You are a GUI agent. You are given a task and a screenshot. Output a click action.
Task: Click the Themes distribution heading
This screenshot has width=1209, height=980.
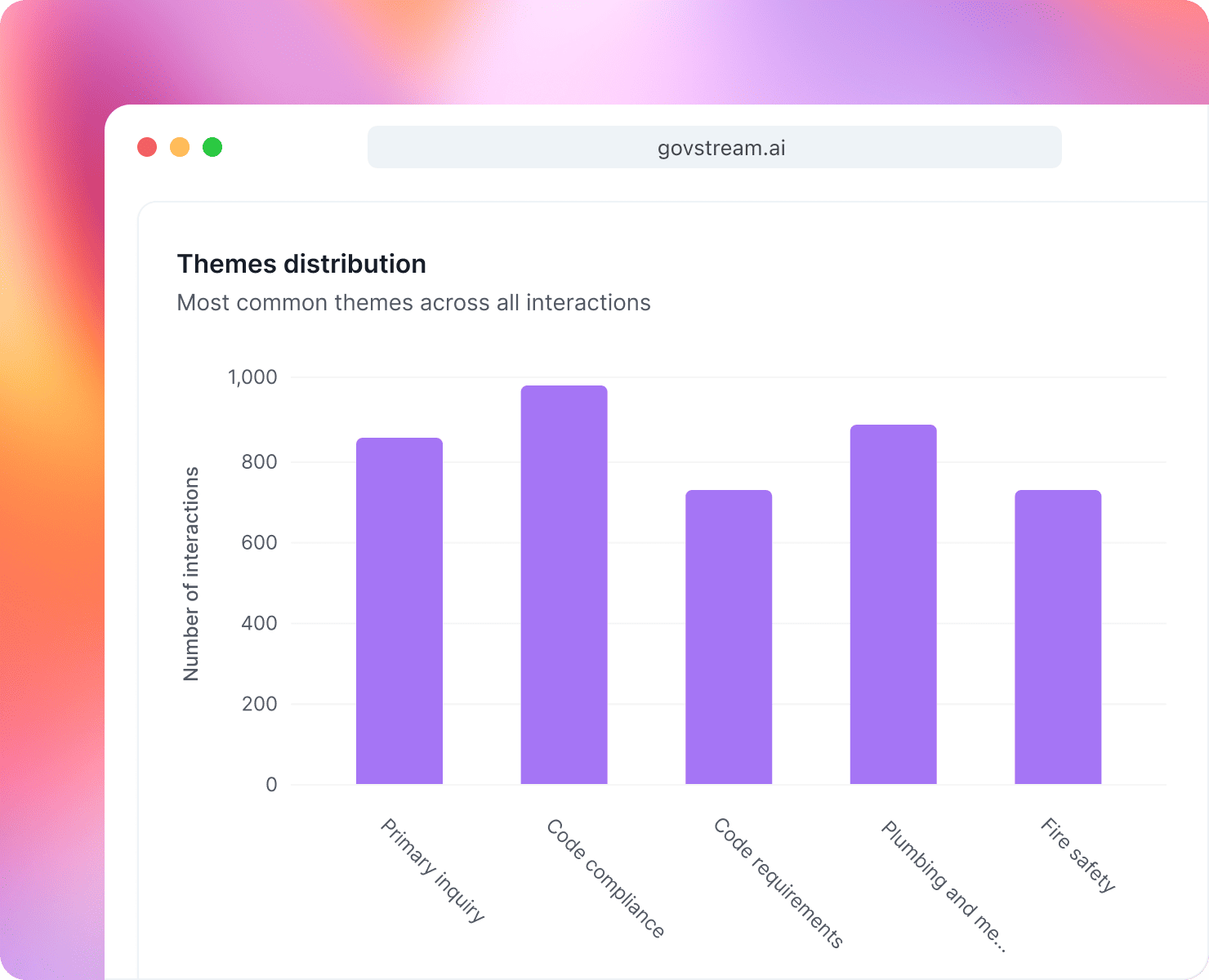pos(301,263)
